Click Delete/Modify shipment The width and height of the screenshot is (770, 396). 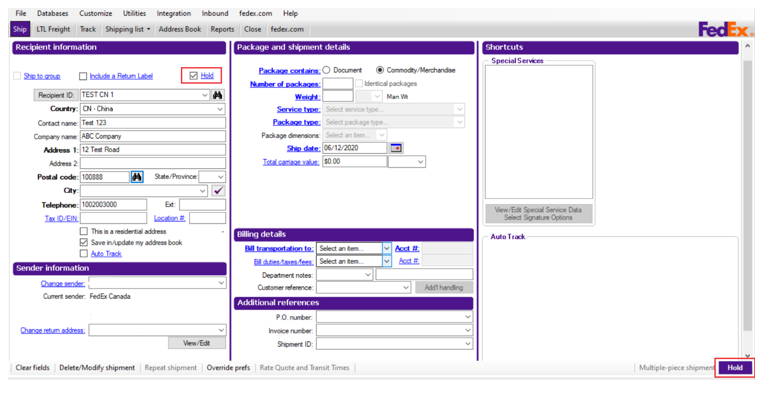(97, 368)
